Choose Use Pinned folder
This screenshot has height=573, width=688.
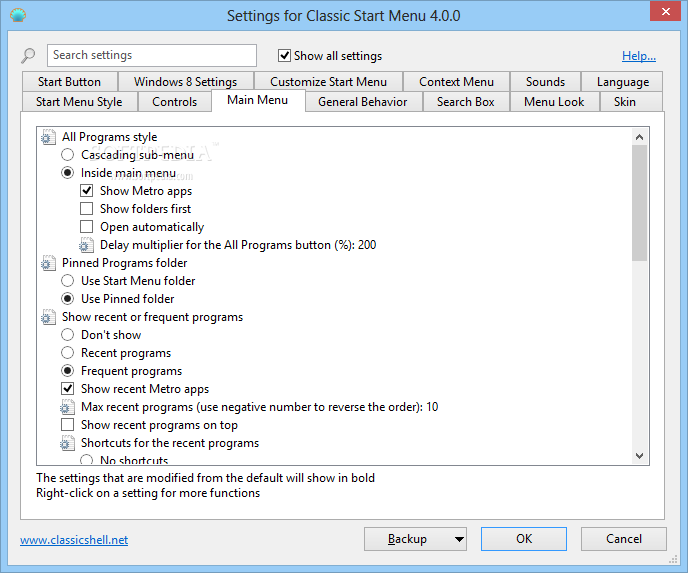click(x=67, y=299)
